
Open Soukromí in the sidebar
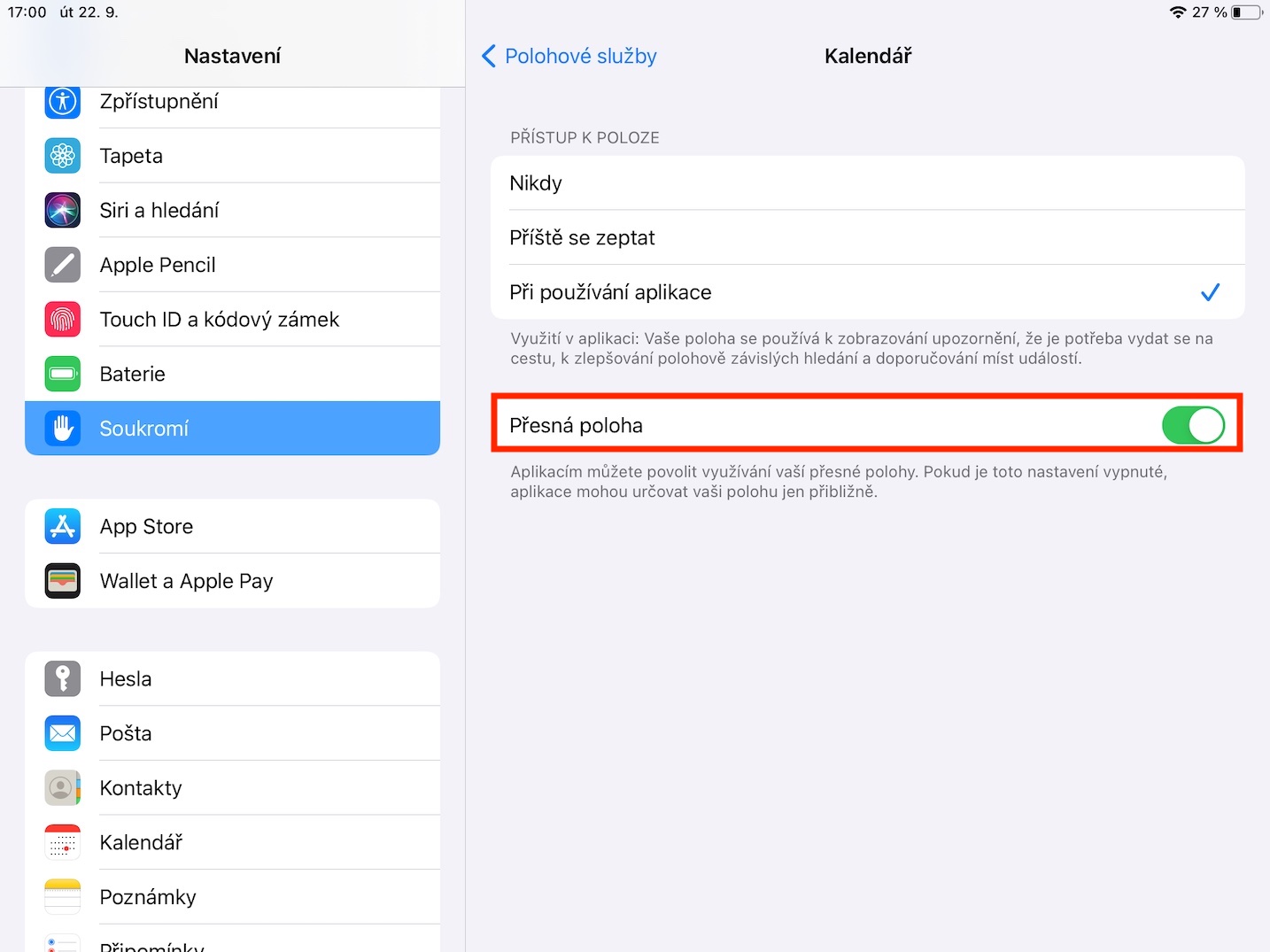point(232,429)
